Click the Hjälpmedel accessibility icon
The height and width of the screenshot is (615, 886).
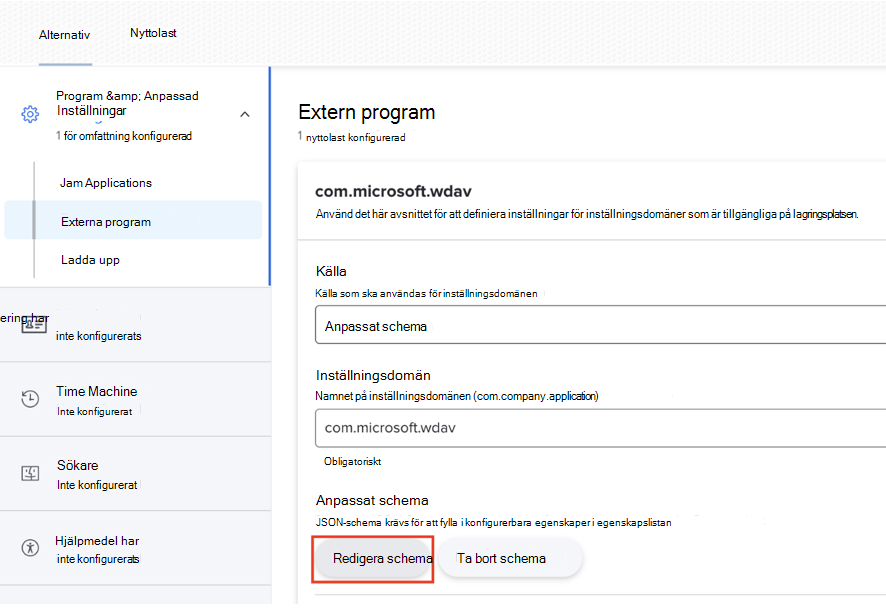[x=30, y=547]
